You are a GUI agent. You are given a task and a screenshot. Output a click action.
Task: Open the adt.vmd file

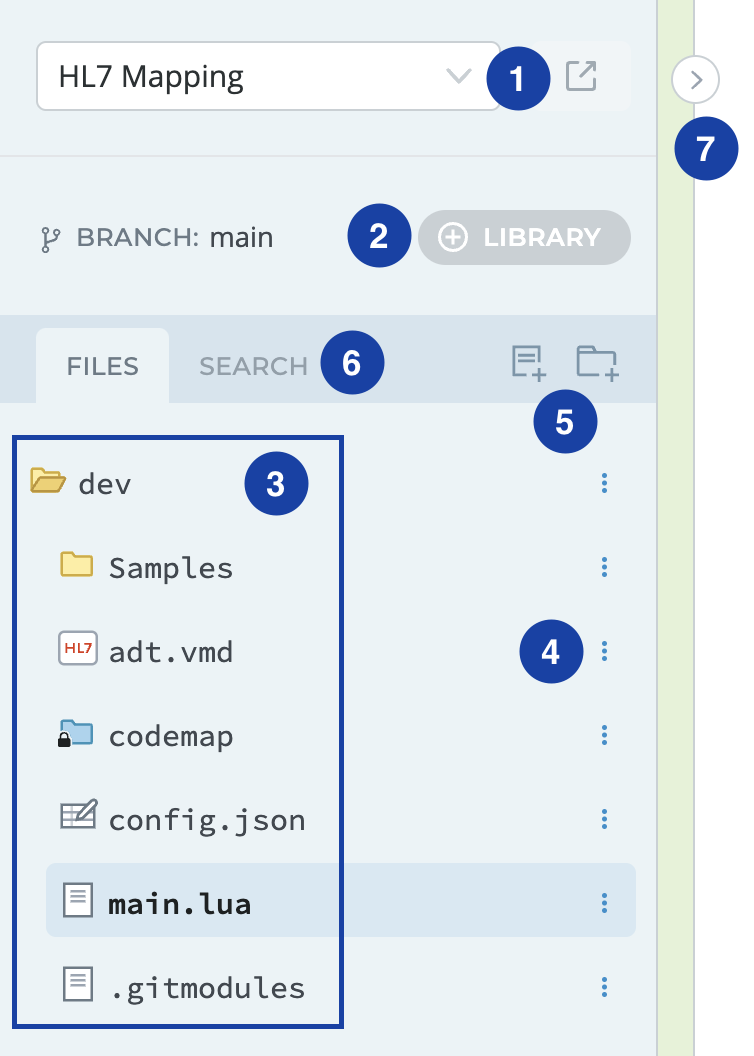click(170, 652)
